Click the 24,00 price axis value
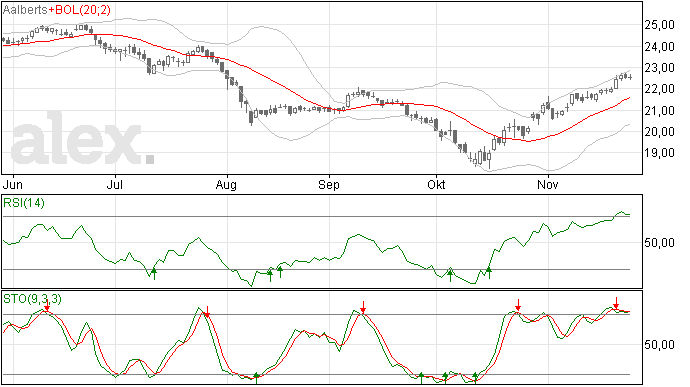Viewport: 690px width, 387px height. (x=659, y=47)
